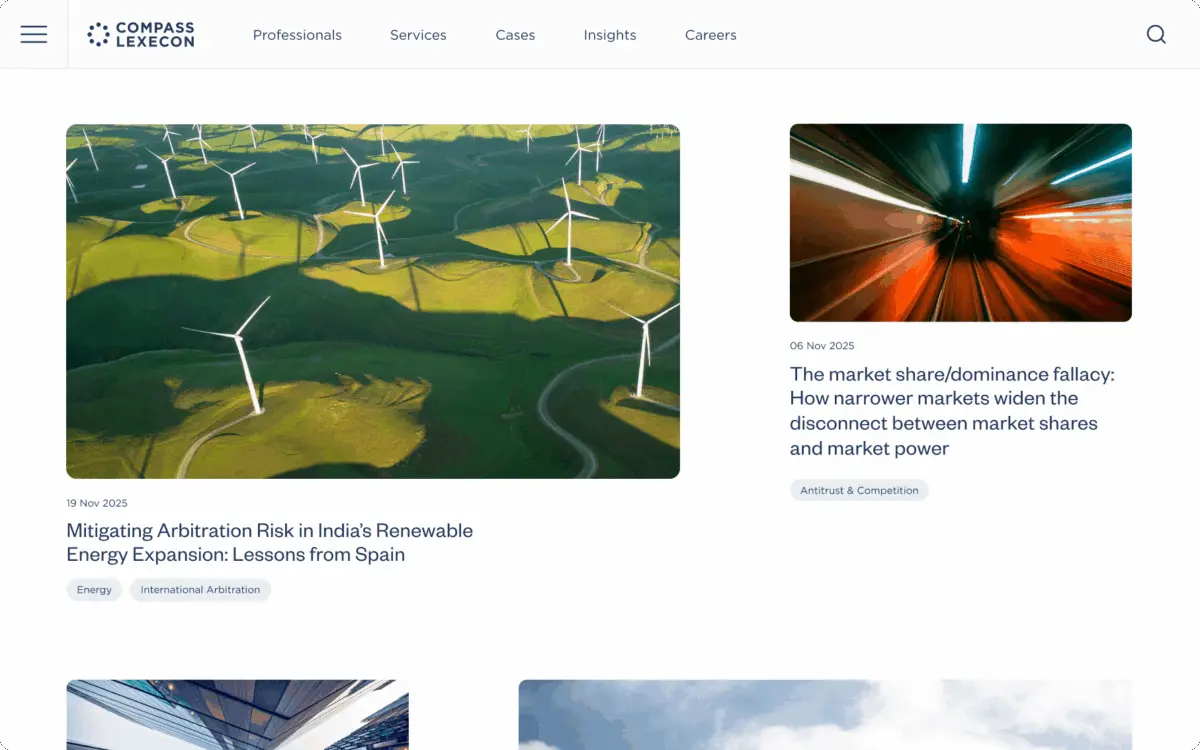Click the 06 Nov 2025 date
Viewport: 1200px width, 750px height.
coord(822,346)
